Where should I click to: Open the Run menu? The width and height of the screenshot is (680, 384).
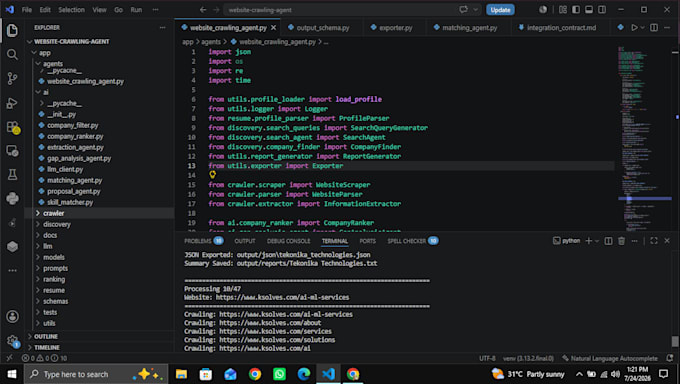coord(136,10)
